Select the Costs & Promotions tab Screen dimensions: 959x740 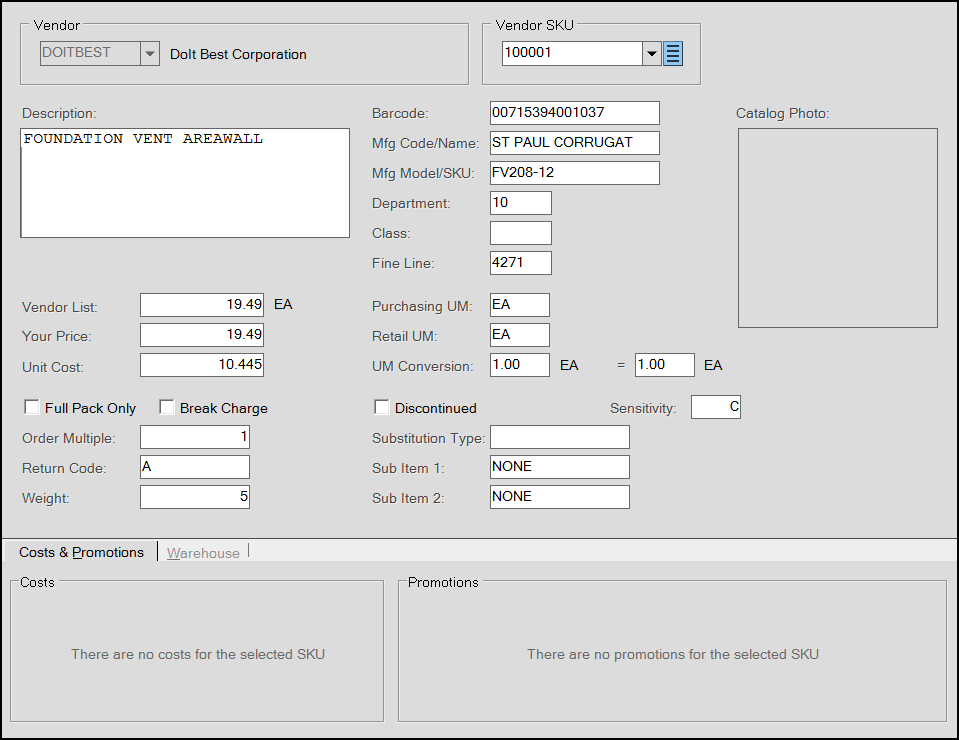pyautogui.click(x=81, y=552)
